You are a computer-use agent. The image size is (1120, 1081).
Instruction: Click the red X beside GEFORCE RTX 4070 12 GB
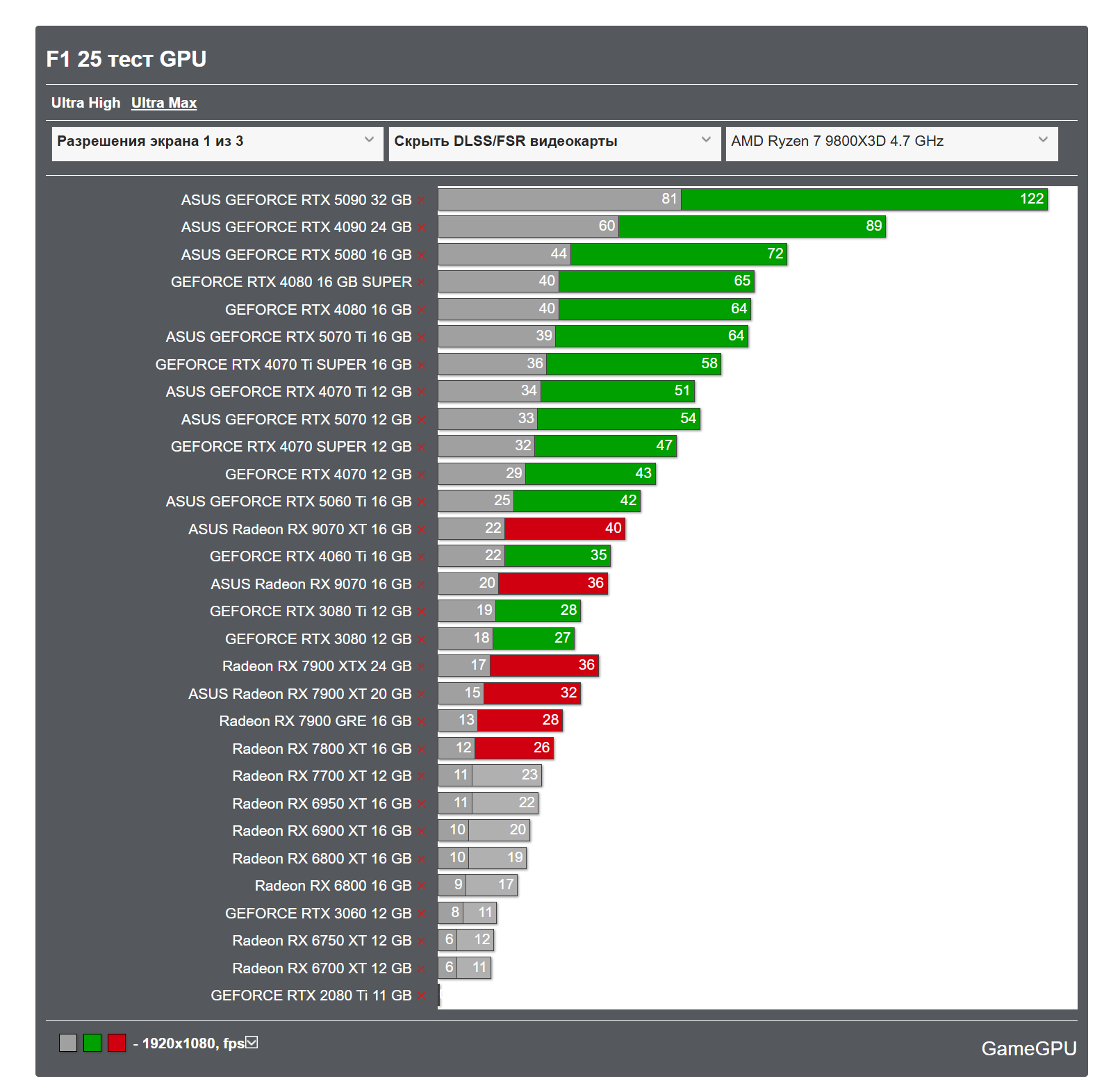[x=422, y=475]
